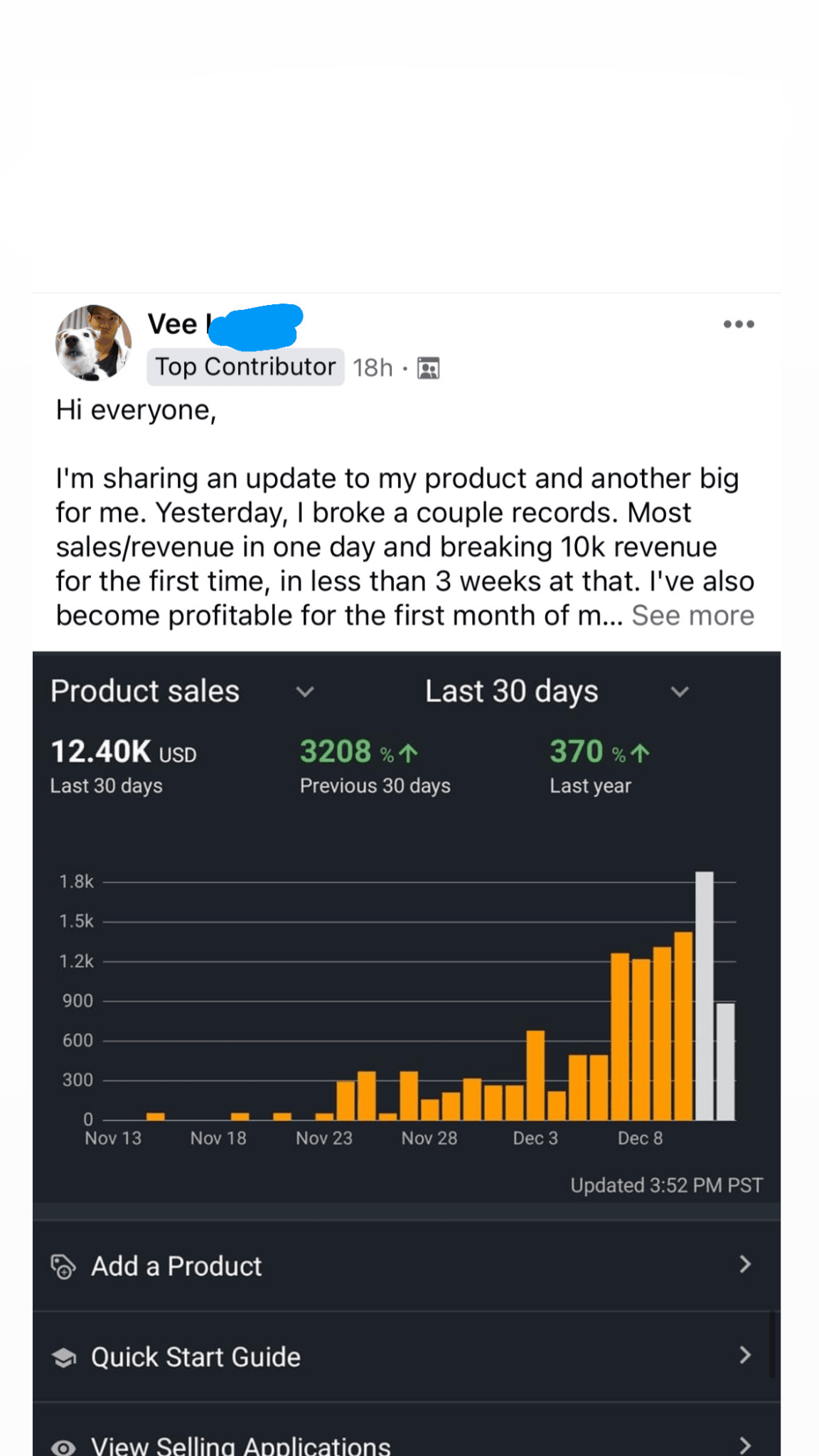Click the eye icon for View Selling Applications

click(x=64, y=1446)
